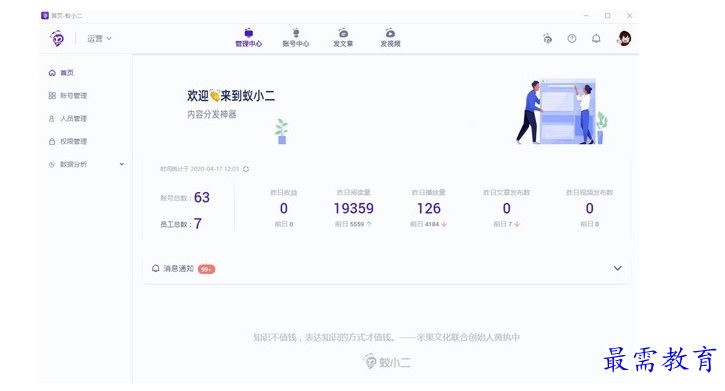Click the statistics timestamp 2020-04-17 12:03
Viewport: 725px width, 391px height.
pos(215,169)
